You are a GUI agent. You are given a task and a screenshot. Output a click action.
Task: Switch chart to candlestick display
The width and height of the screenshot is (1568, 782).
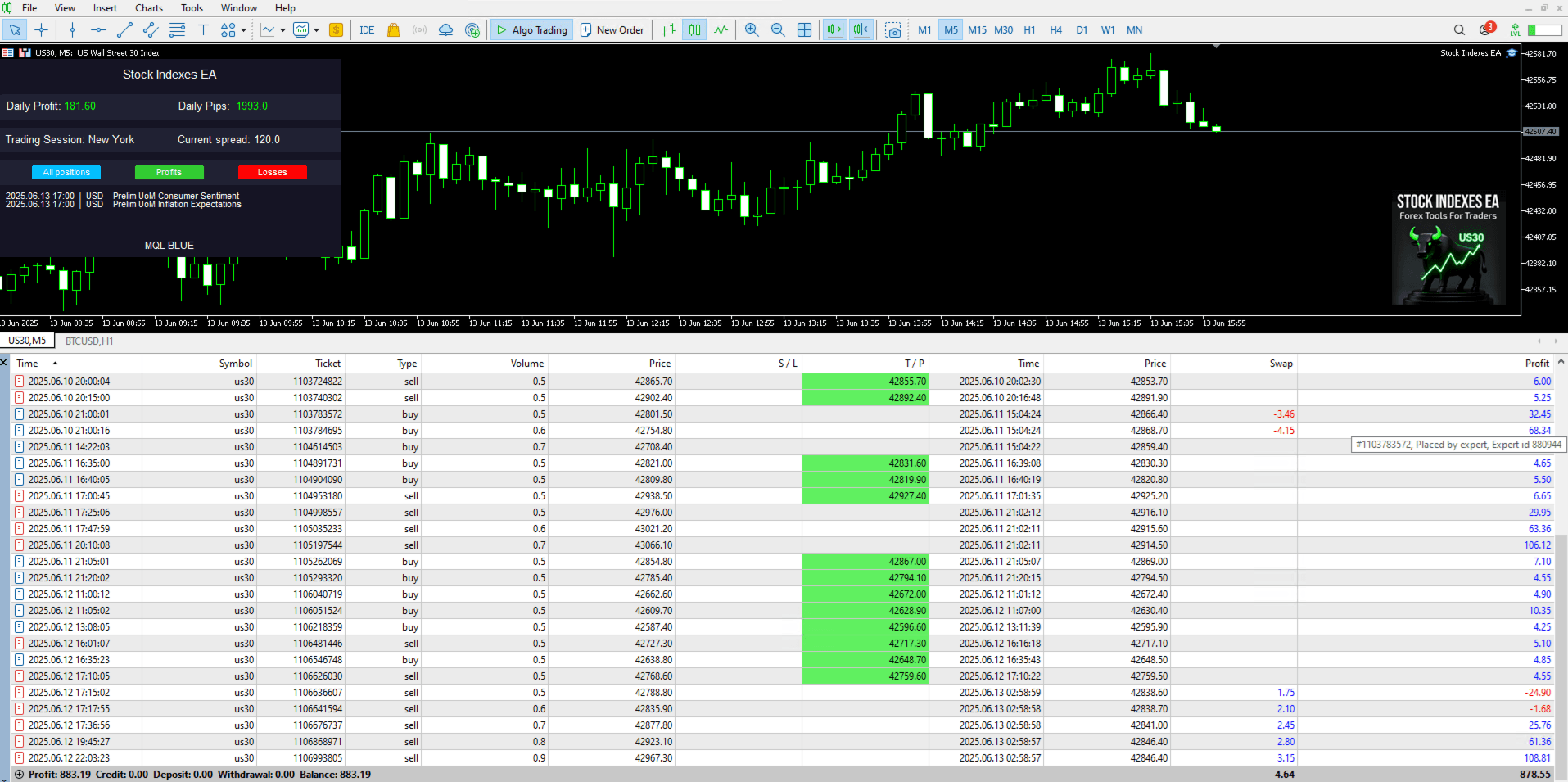[694, 30]
